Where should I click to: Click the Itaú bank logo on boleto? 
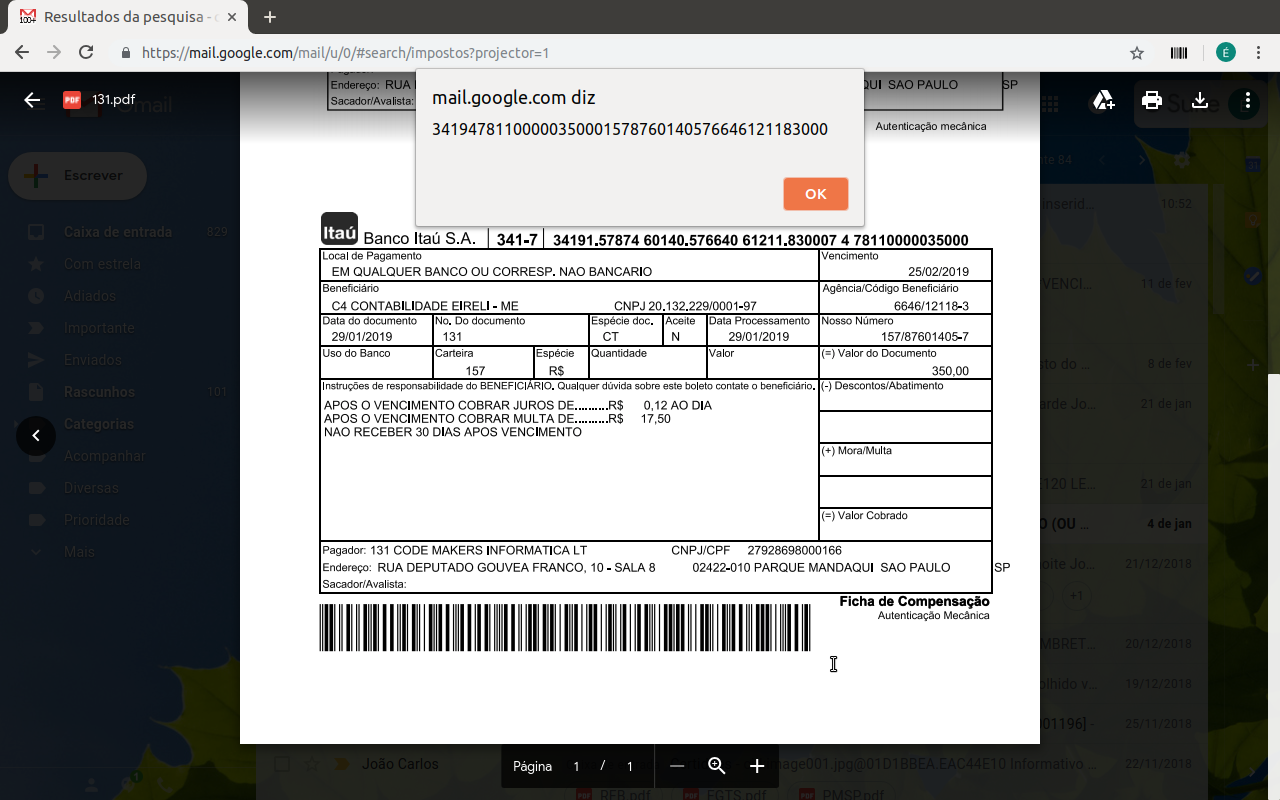coord(339,229)
